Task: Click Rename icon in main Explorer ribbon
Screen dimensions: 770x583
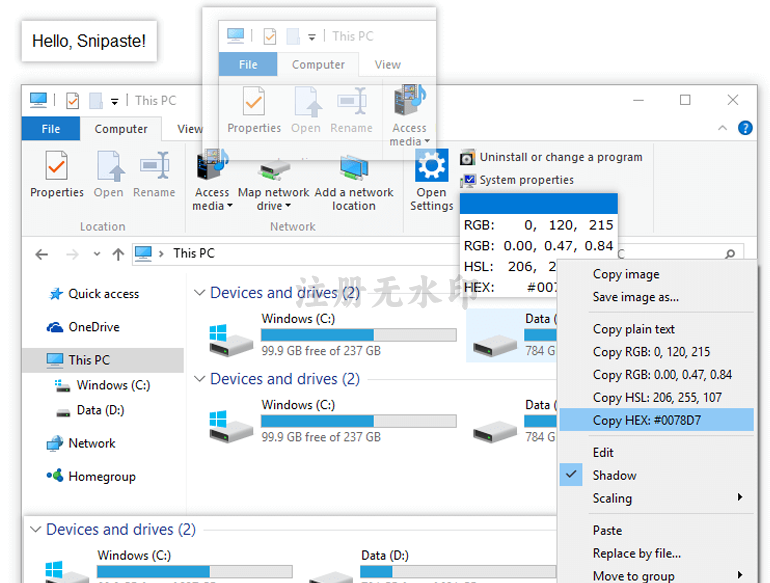Action: click(x=154, y=166)
